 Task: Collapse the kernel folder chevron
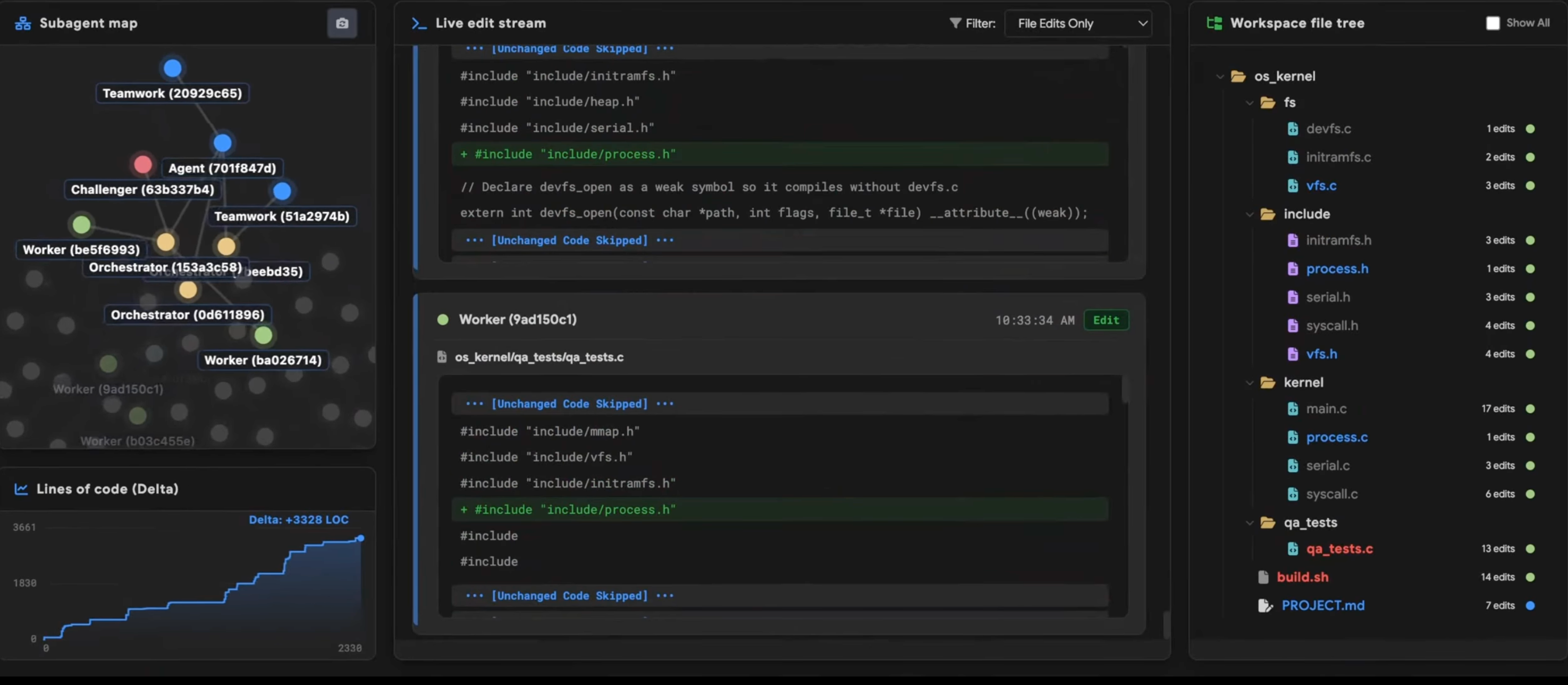tap(1250, 383)
